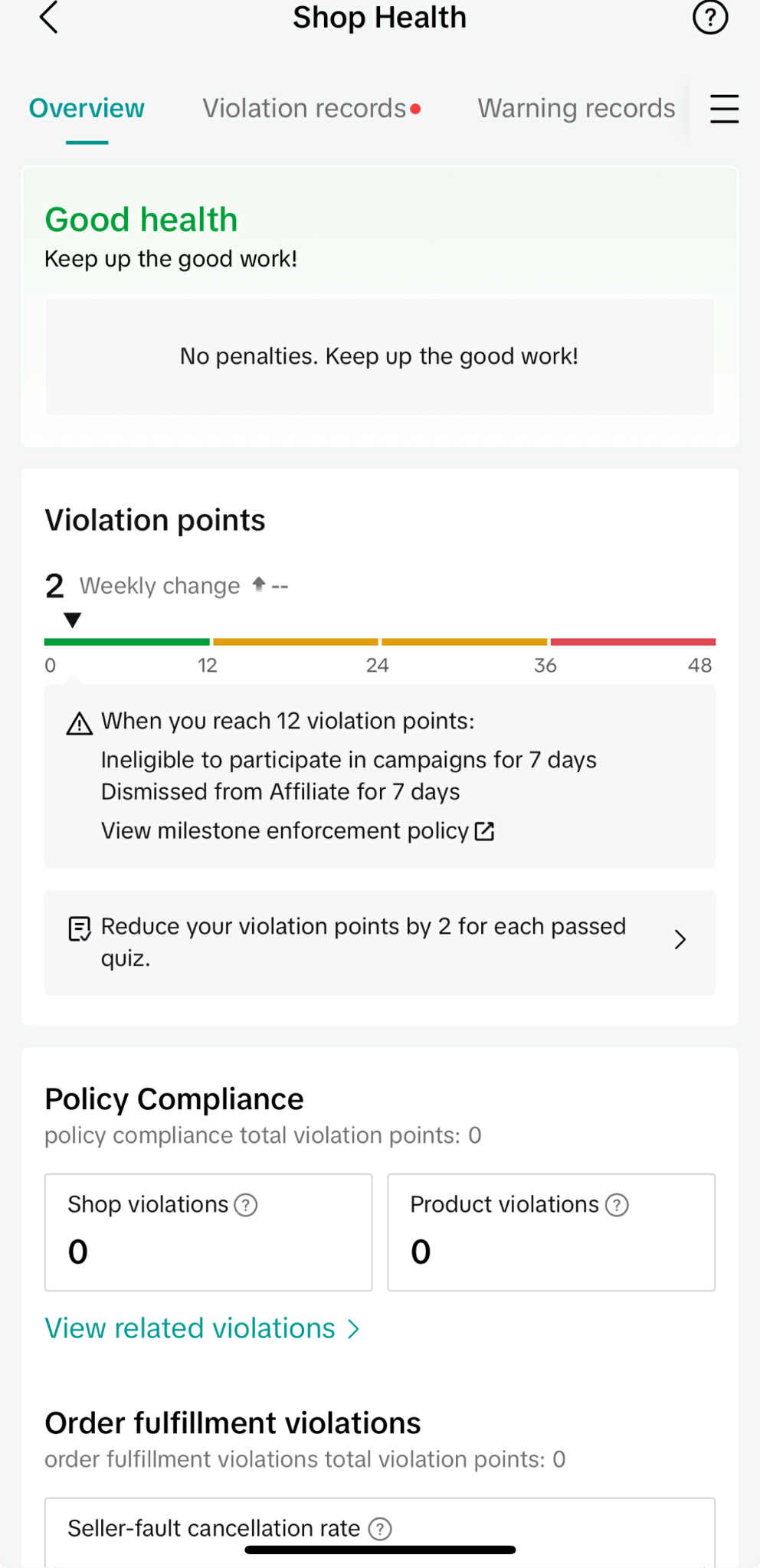Select the Overview tab
This screenshot has height=1568, width=760.
[x=87, y=108]
